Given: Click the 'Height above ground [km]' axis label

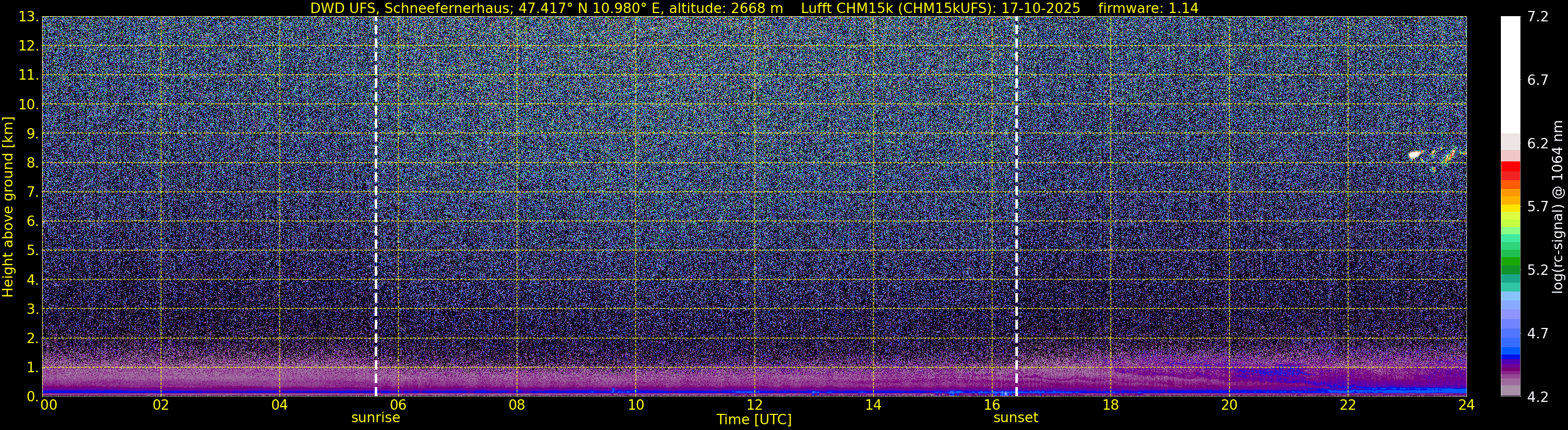Looking at the screenshot, I should pos(8,207).
